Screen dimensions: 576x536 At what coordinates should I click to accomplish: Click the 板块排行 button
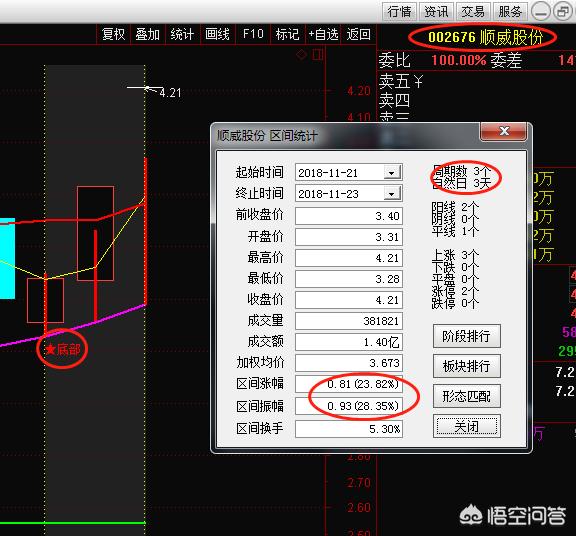(x=467, y=366)
